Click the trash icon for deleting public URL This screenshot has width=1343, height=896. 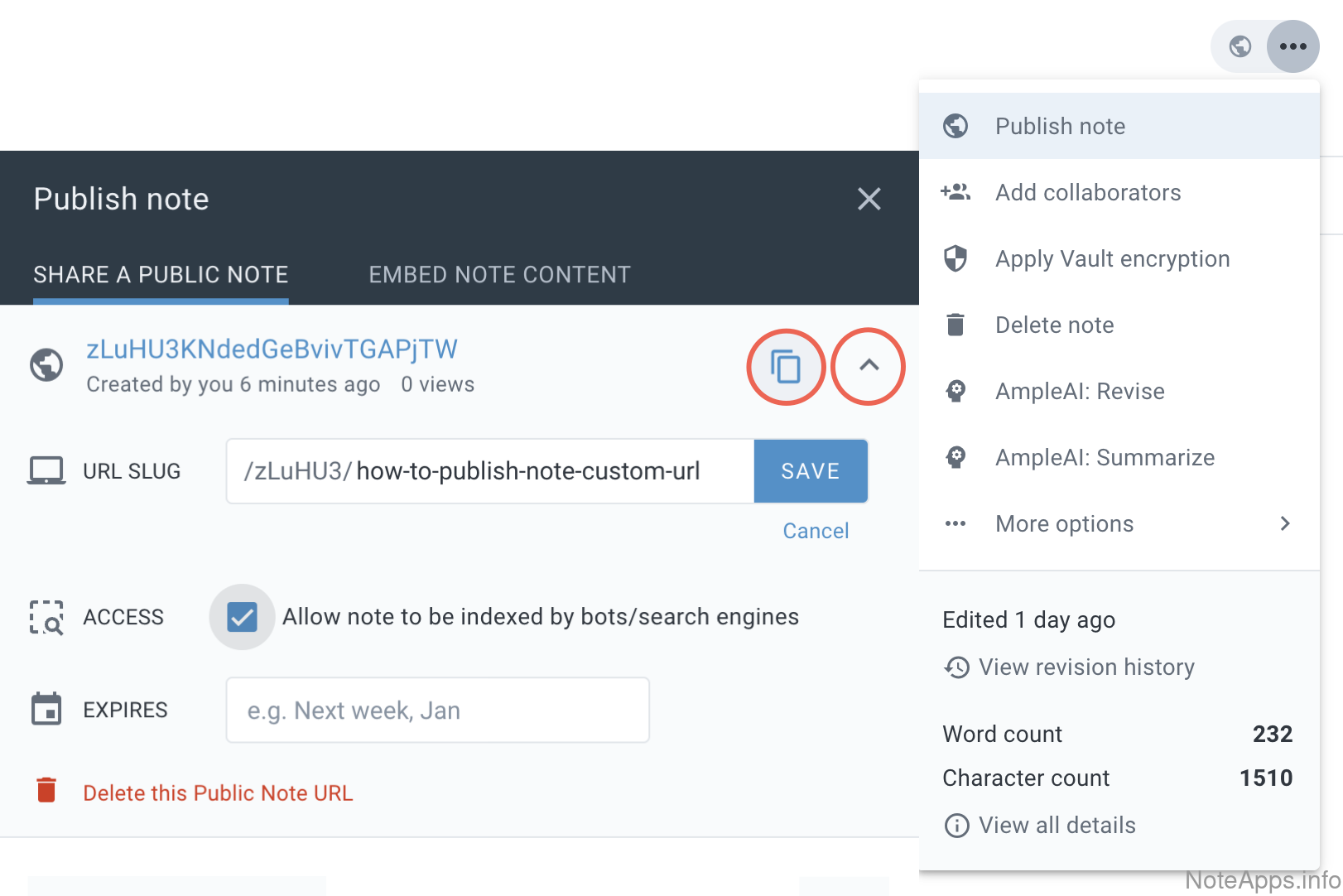click(46, 792)
